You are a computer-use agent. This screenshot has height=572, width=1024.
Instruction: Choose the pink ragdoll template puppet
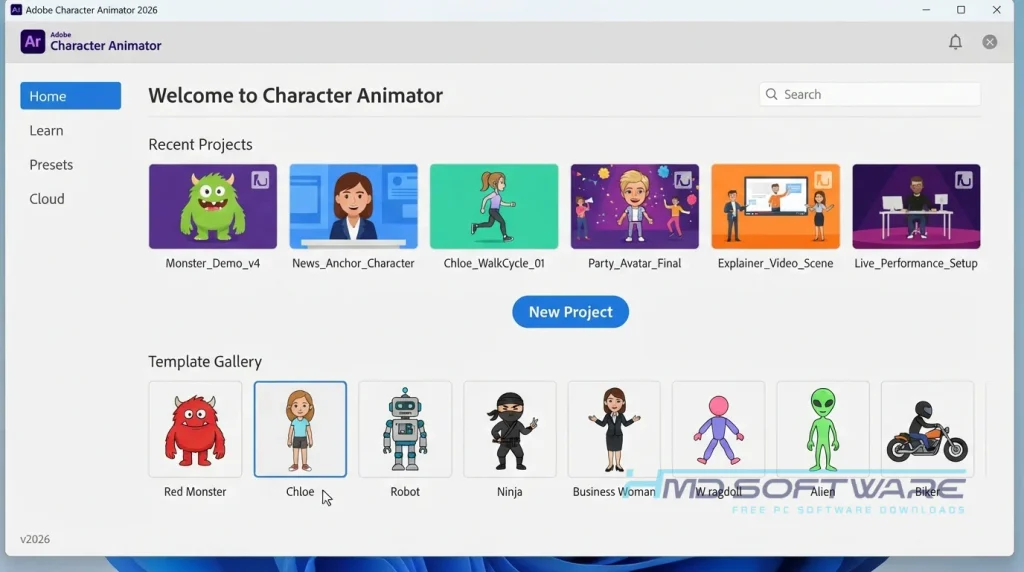click(718, 429)
